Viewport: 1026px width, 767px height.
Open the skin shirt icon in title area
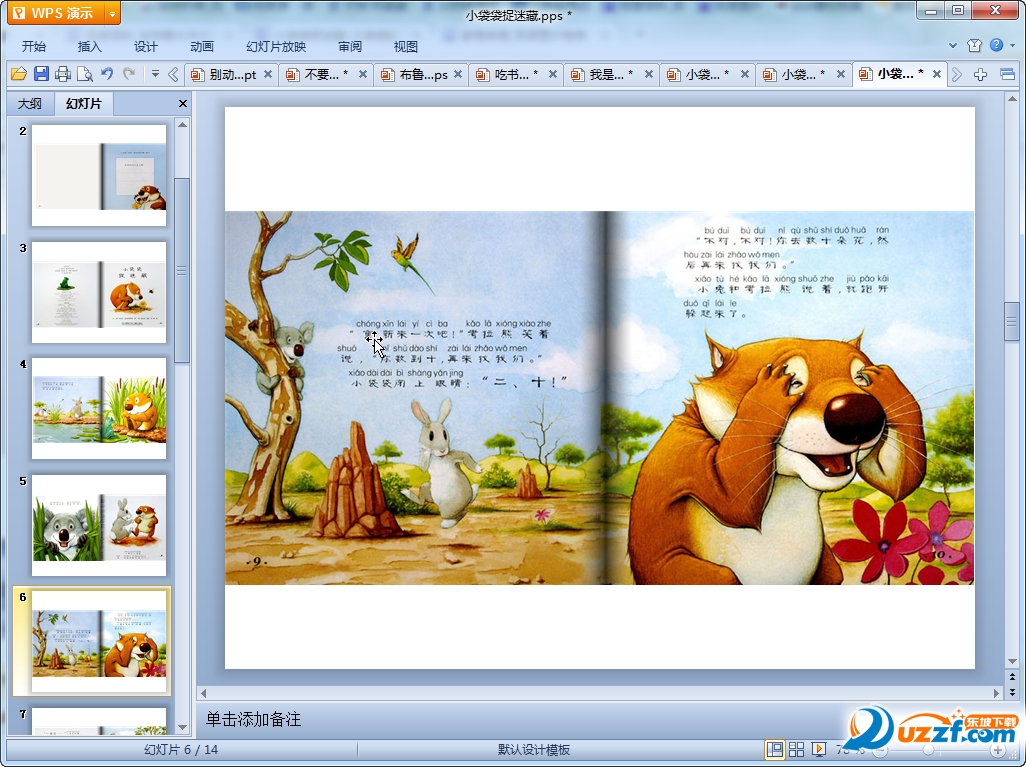click(974, 45)
